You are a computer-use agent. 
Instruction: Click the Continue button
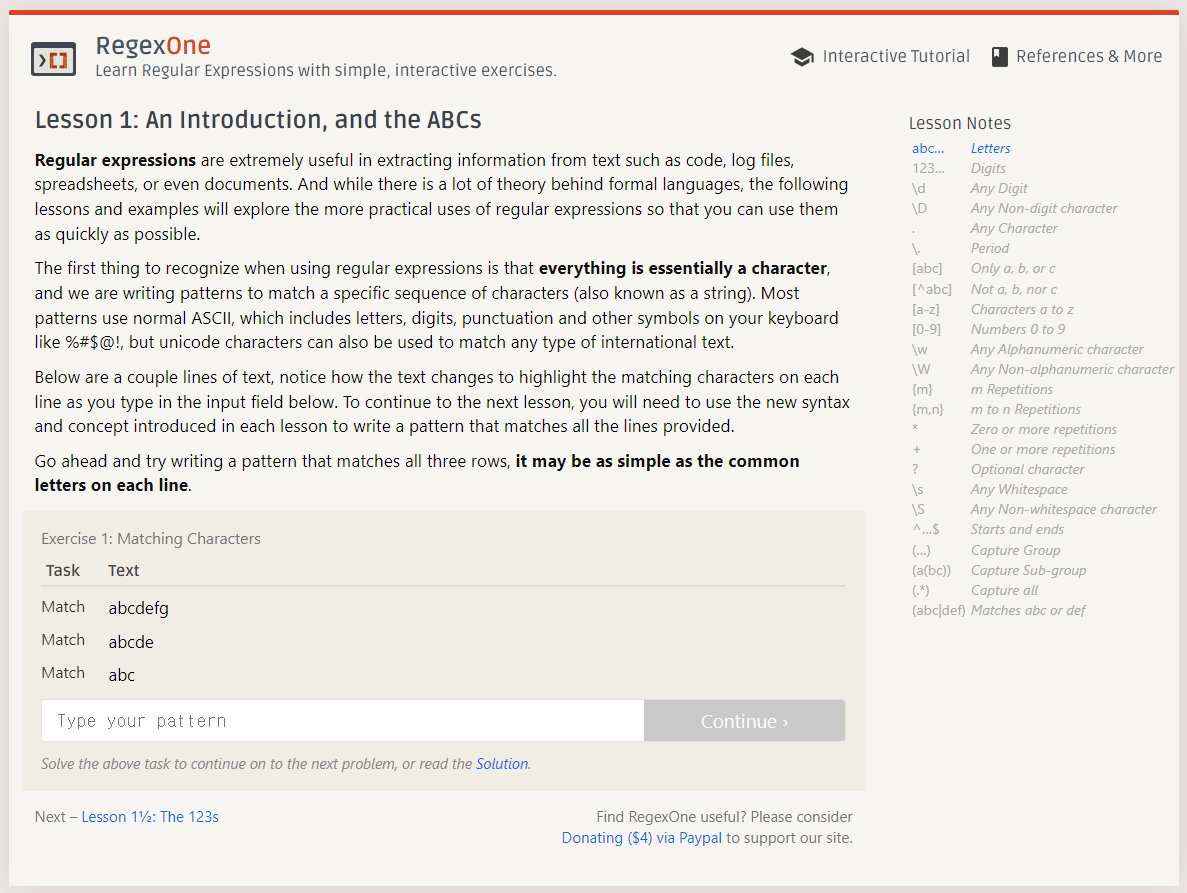744,720
